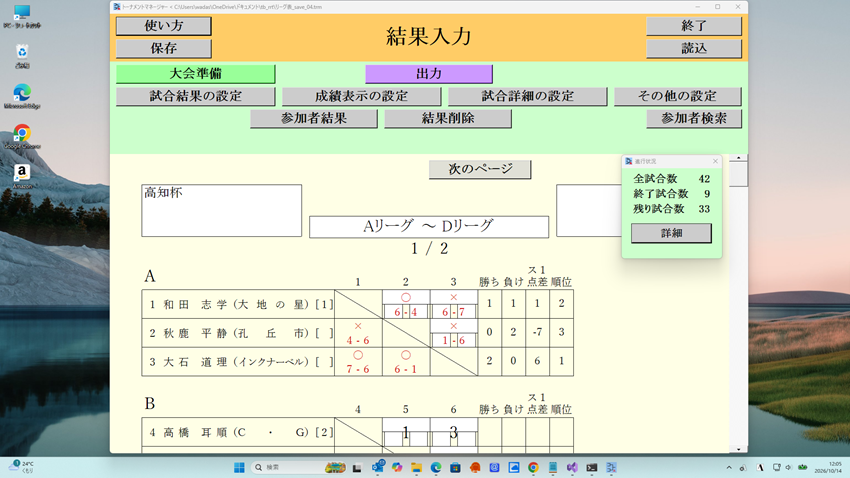
Task: Click 詳細 in the progress panel
Action: 671,233
